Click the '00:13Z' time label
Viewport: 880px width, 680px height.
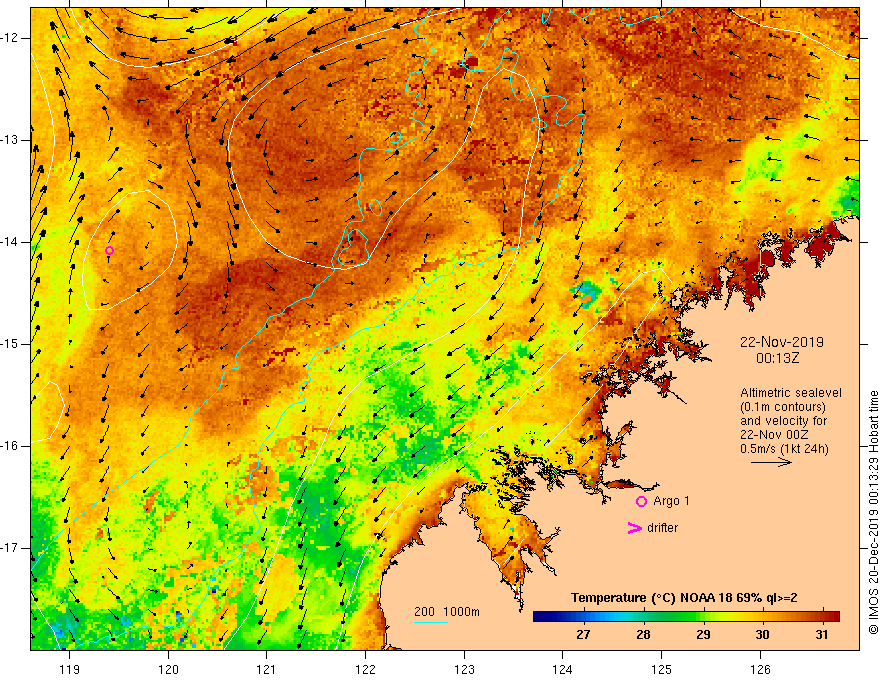point(777,358)
